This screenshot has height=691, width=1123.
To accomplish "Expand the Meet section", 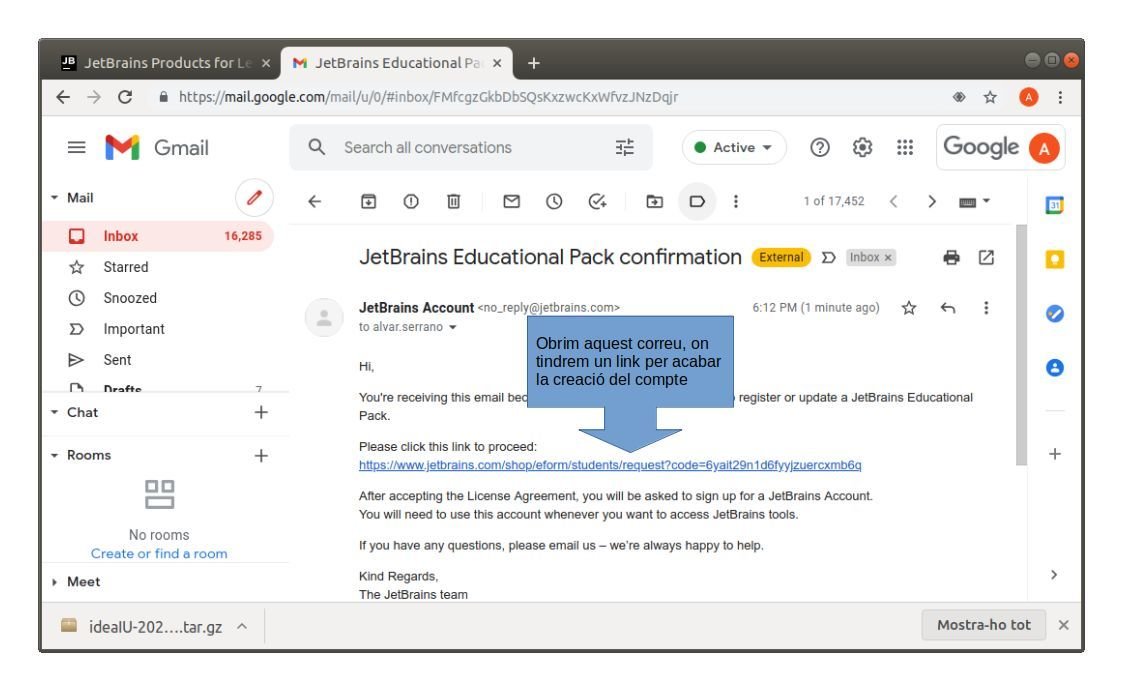I will click(54, 582).
